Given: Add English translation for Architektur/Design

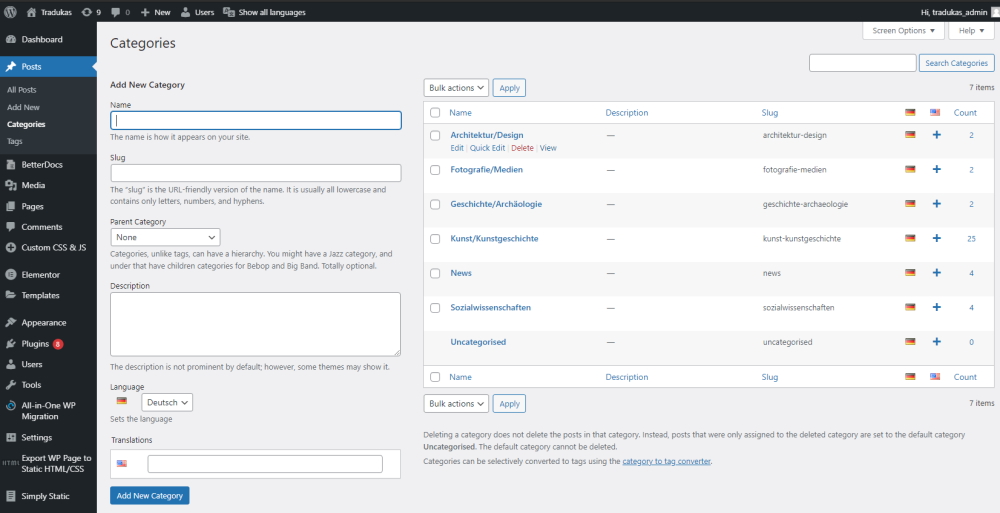Looking at the screenshot, I should click(936, 135).
